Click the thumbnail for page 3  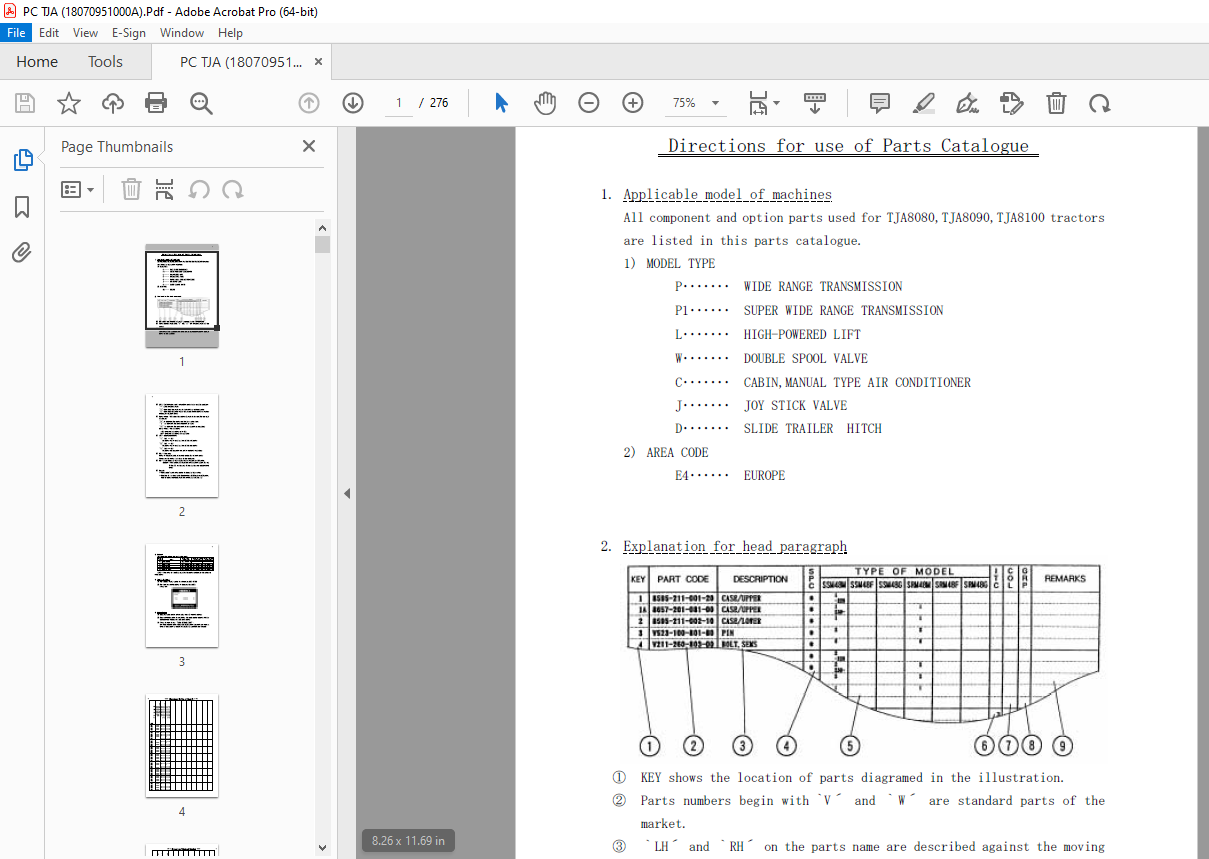[182, 596]
